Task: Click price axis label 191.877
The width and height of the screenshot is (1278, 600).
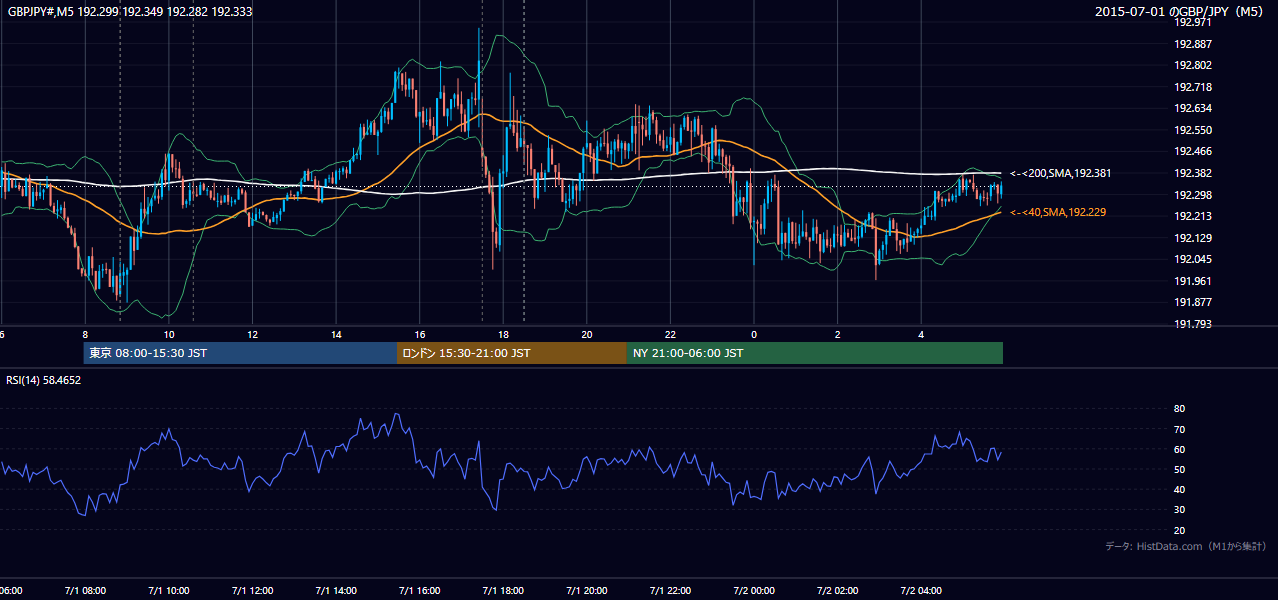Action: [1192, 302]
